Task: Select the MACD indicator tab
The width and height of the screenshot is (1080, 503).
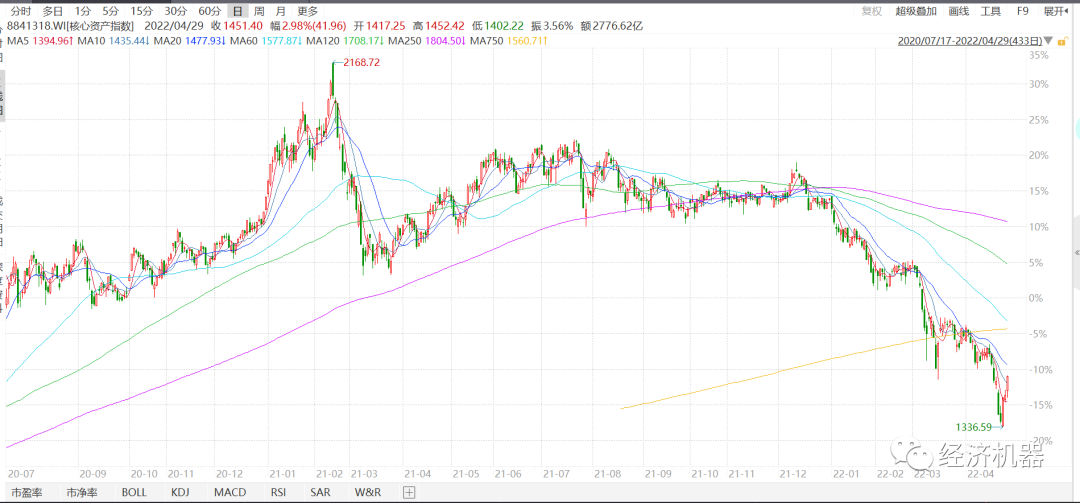Action: pos(229,492)
